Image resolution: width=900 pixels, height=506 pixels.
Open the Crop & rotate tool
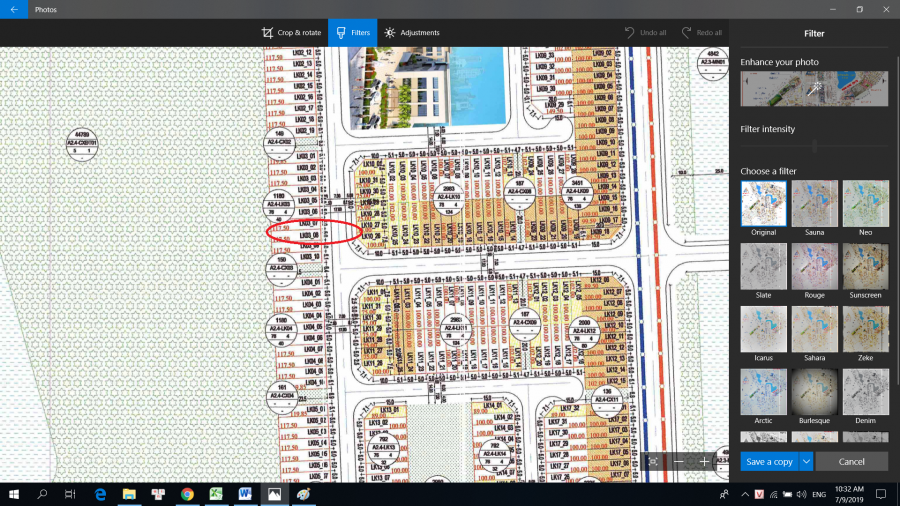291,33
